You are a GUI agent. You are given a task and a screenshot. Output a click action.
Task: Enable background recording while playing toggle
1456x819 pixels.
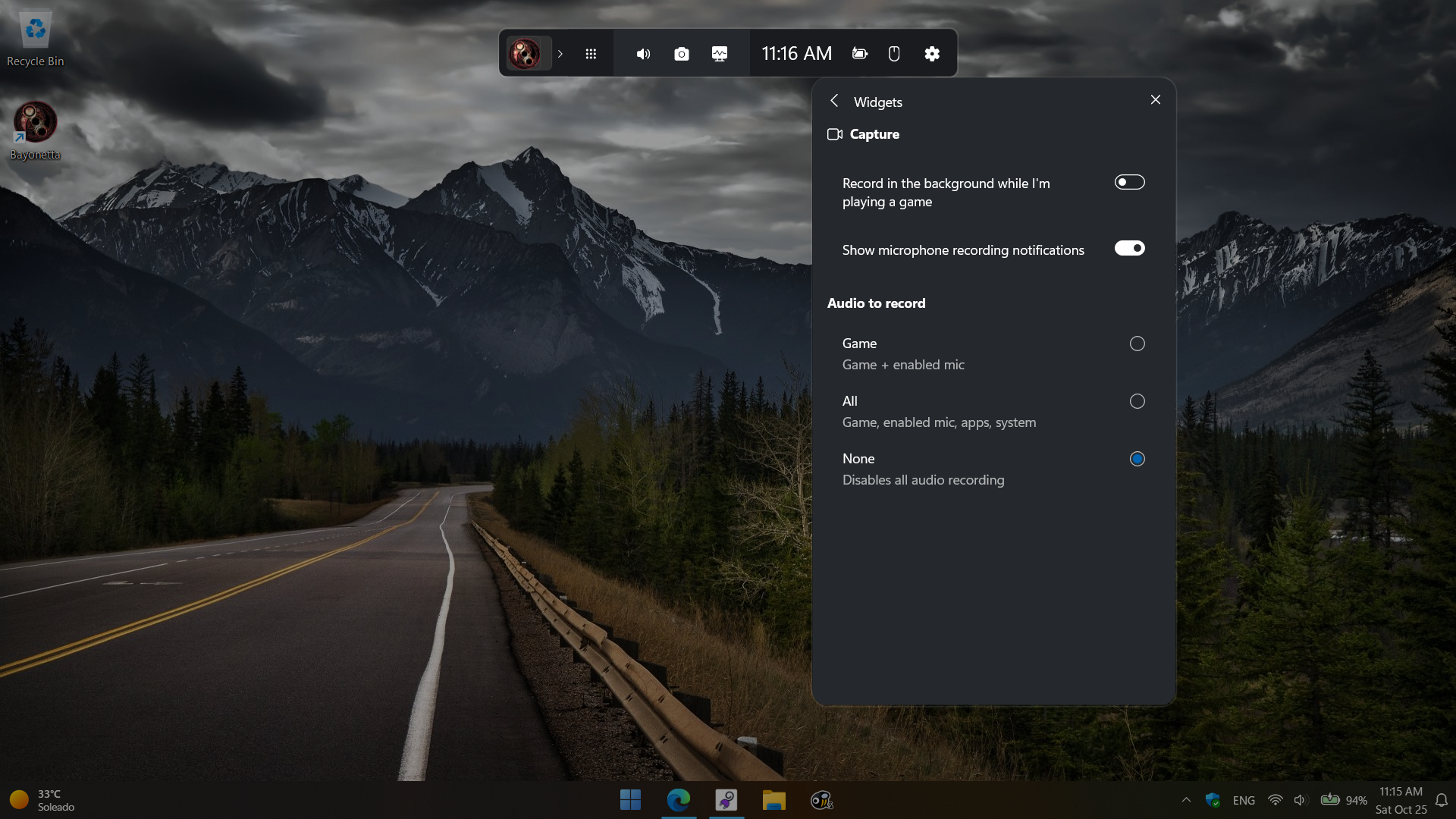click(x=1129, y=182)
